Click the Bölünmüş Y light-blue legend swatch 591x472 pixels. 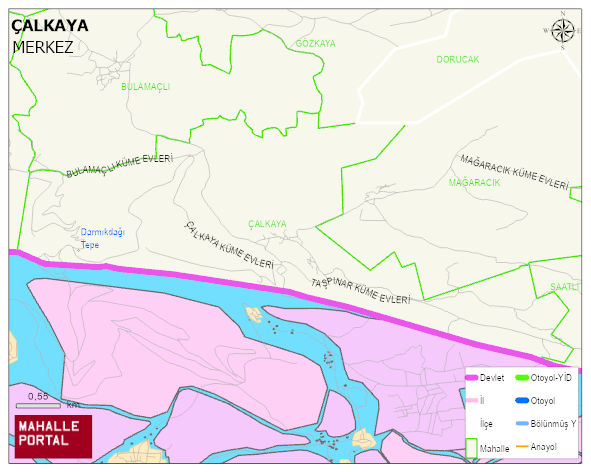(x=522, y=424)
